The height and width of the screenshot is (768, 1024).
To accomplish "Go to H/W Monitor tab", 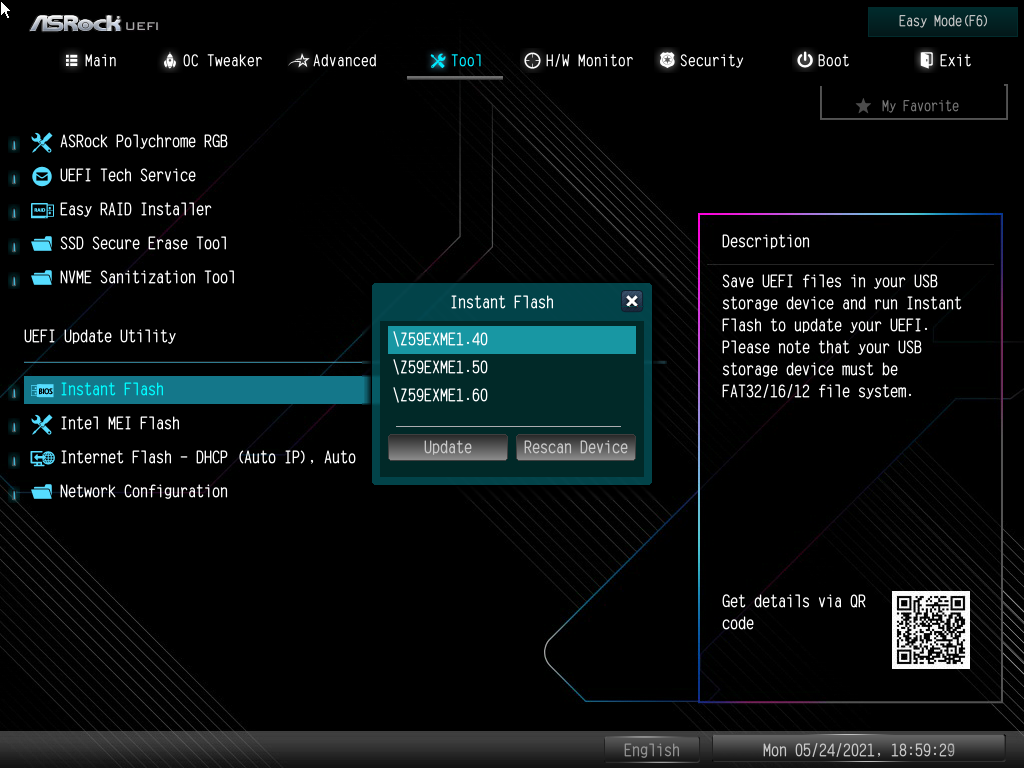I will click(x=579, y=61).
